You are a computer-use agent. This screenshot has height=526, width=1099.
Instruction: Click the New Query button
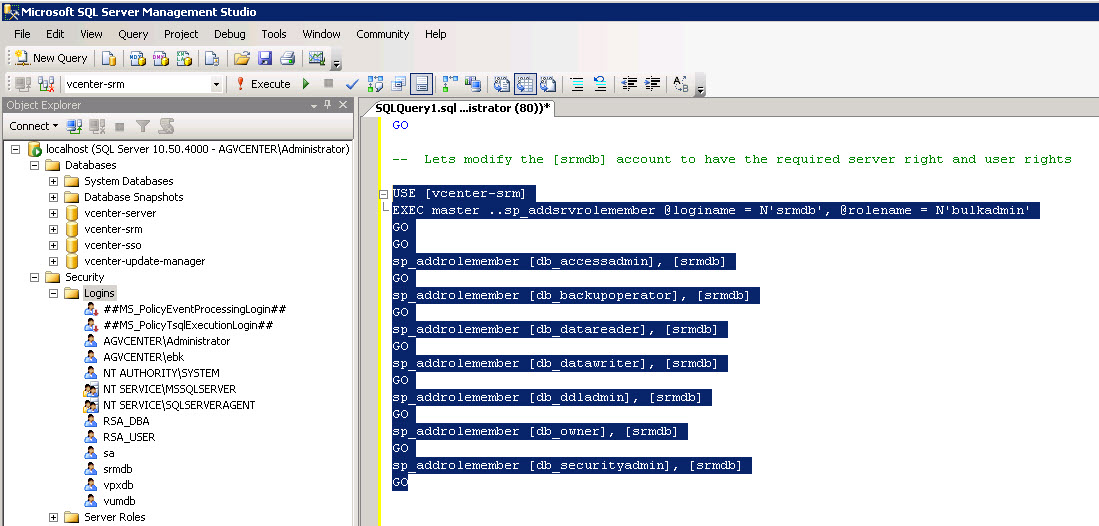(x=51, y=58)
